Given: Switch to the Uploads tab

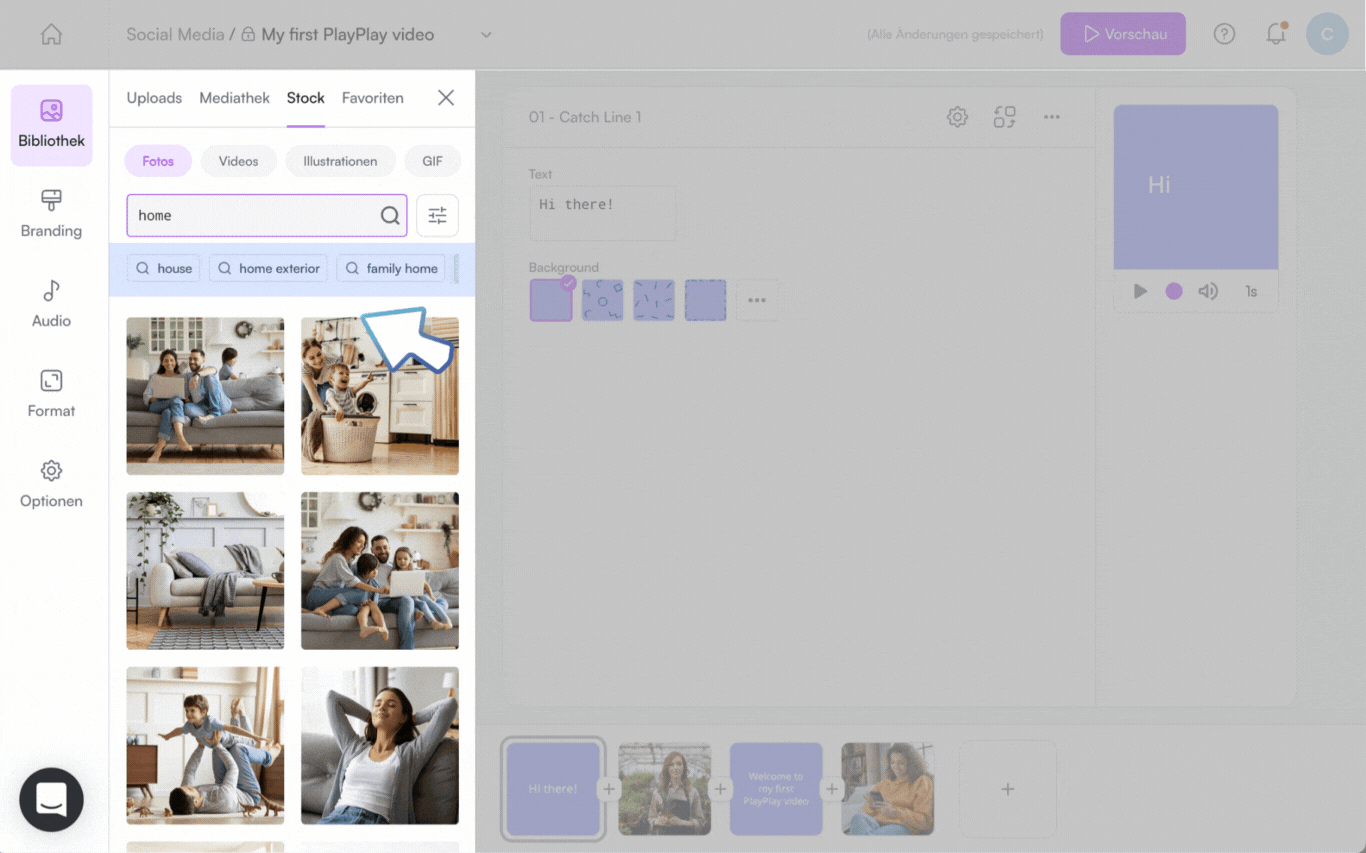Looking at the screenshot, I should (x=154, y=98).
